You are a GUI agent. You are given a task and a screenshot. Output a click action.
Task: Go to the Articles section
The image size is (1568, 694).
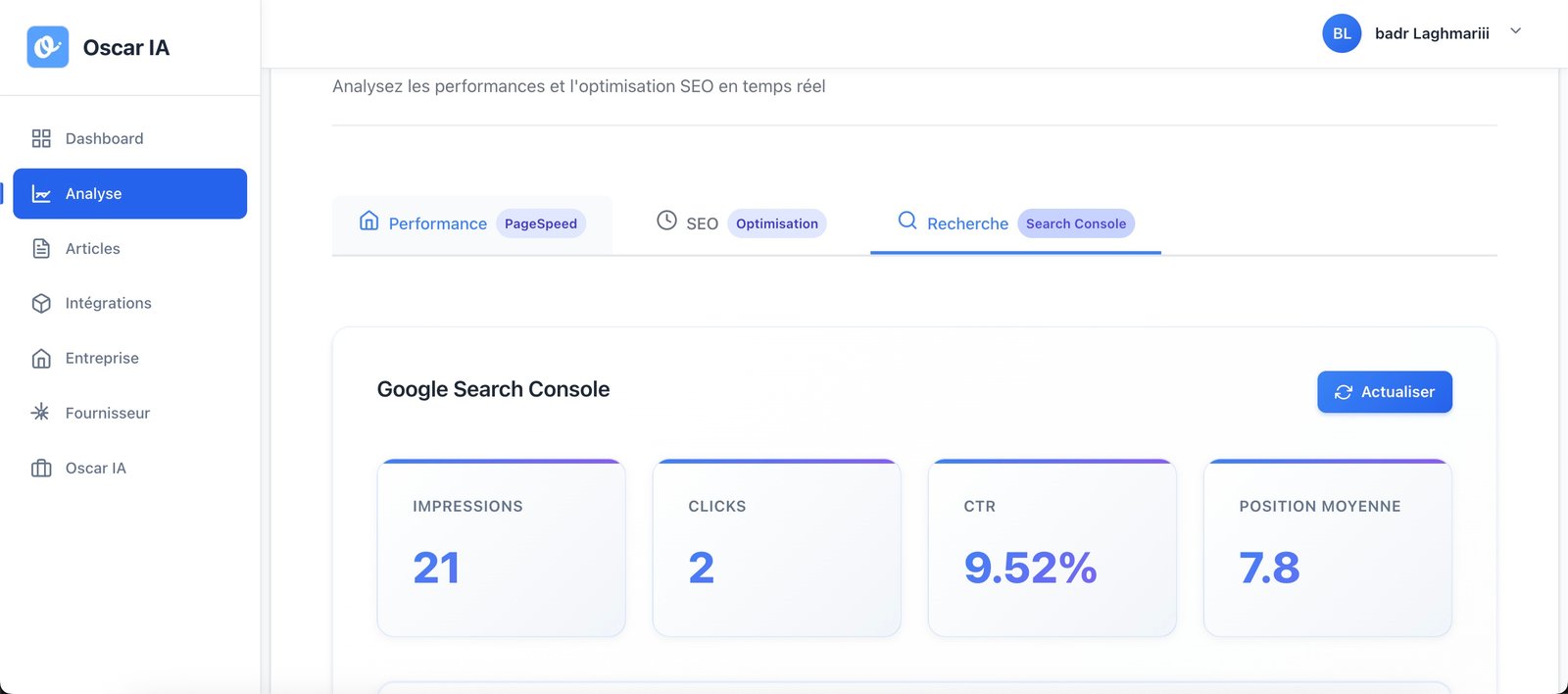(129, 249)
